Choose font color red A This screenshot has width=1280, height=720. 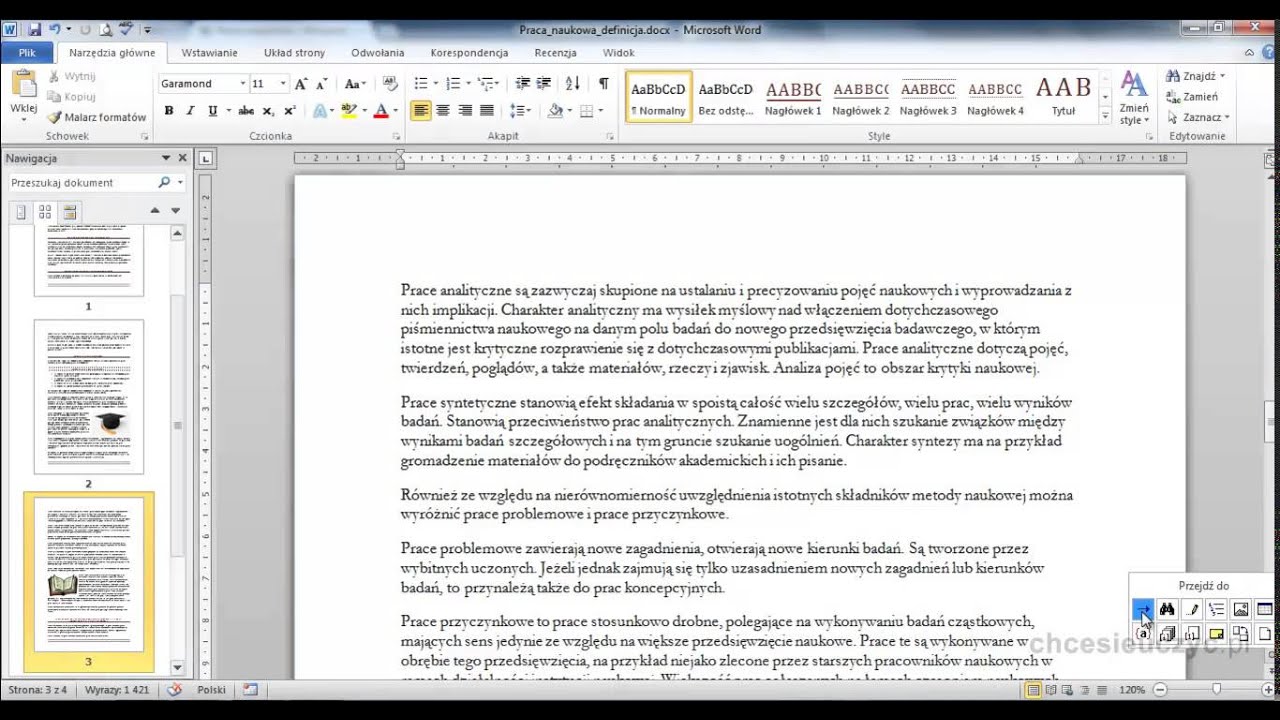coord(380,111)
